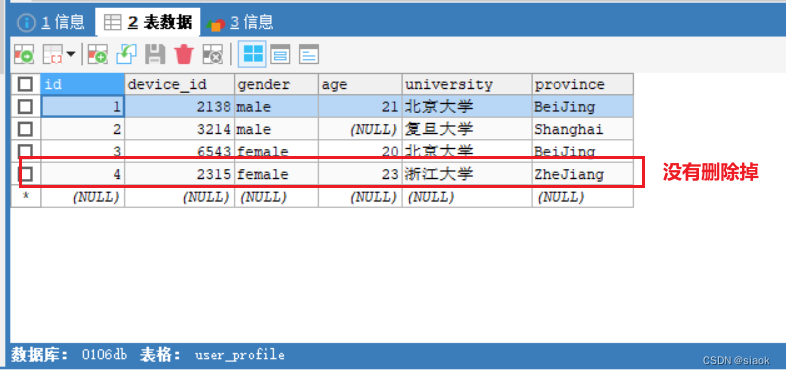Viewport: 786px width, 375px height.
Task: Click the asterisk new-row marker
Action: 25,197
